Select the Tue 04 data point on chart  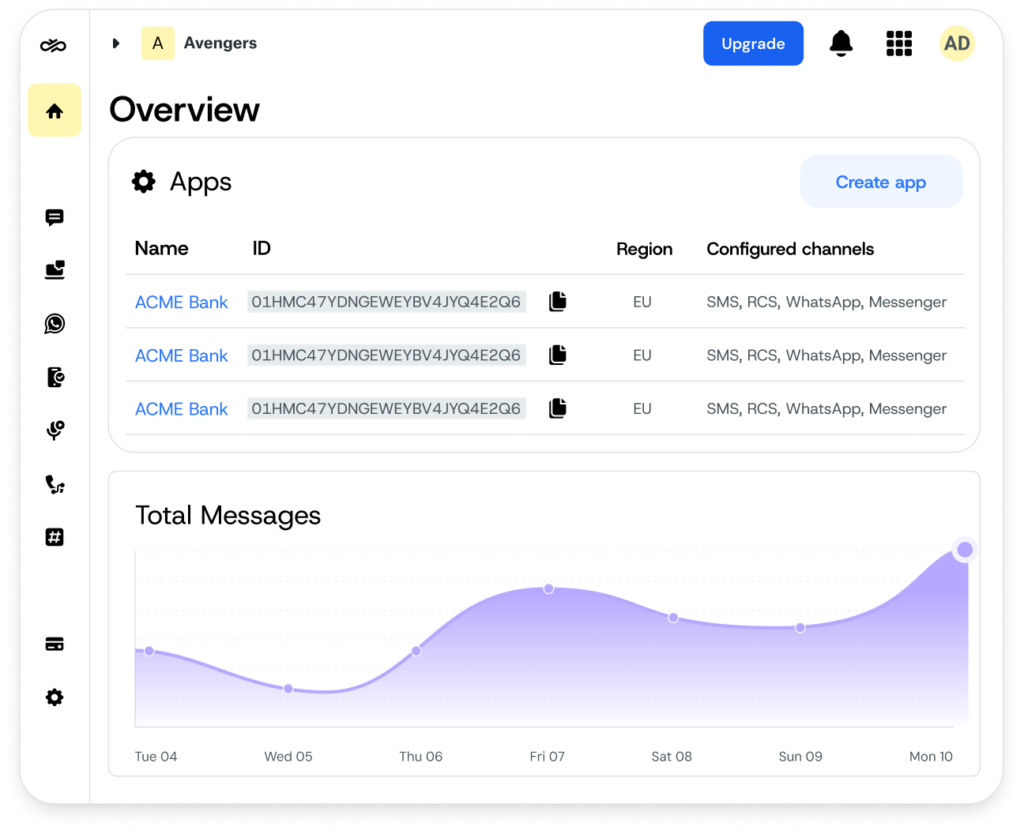150,651
